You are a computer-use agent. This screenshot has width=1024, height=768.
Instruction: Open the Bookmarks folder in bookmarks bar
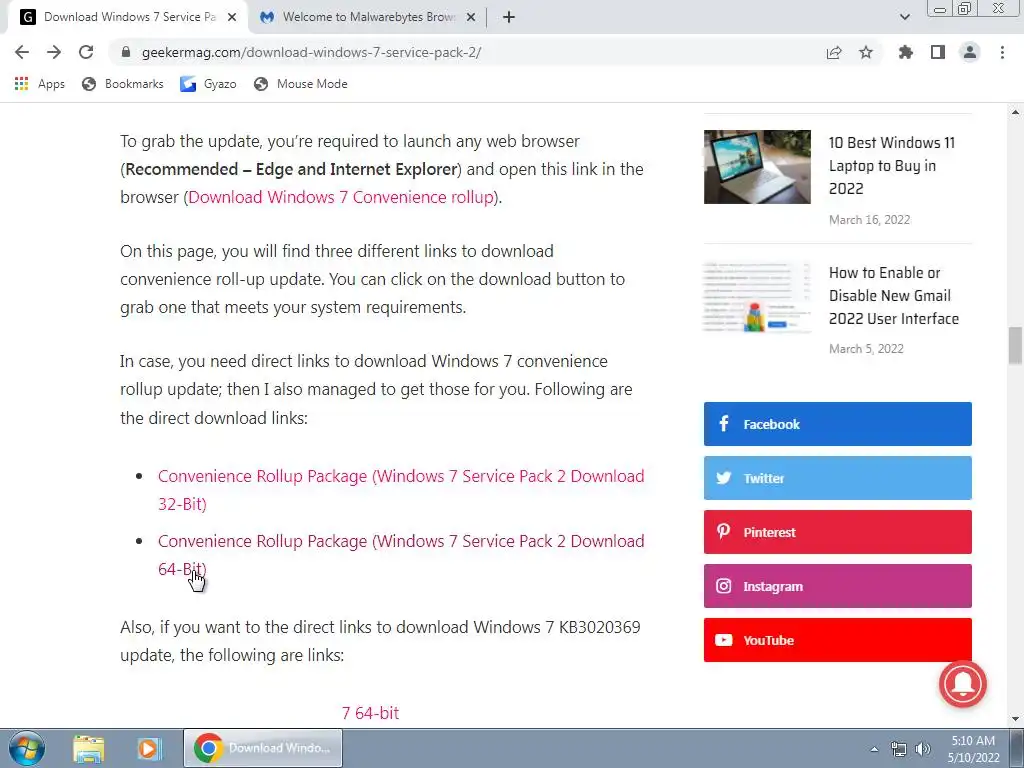[x=123, y=84]
